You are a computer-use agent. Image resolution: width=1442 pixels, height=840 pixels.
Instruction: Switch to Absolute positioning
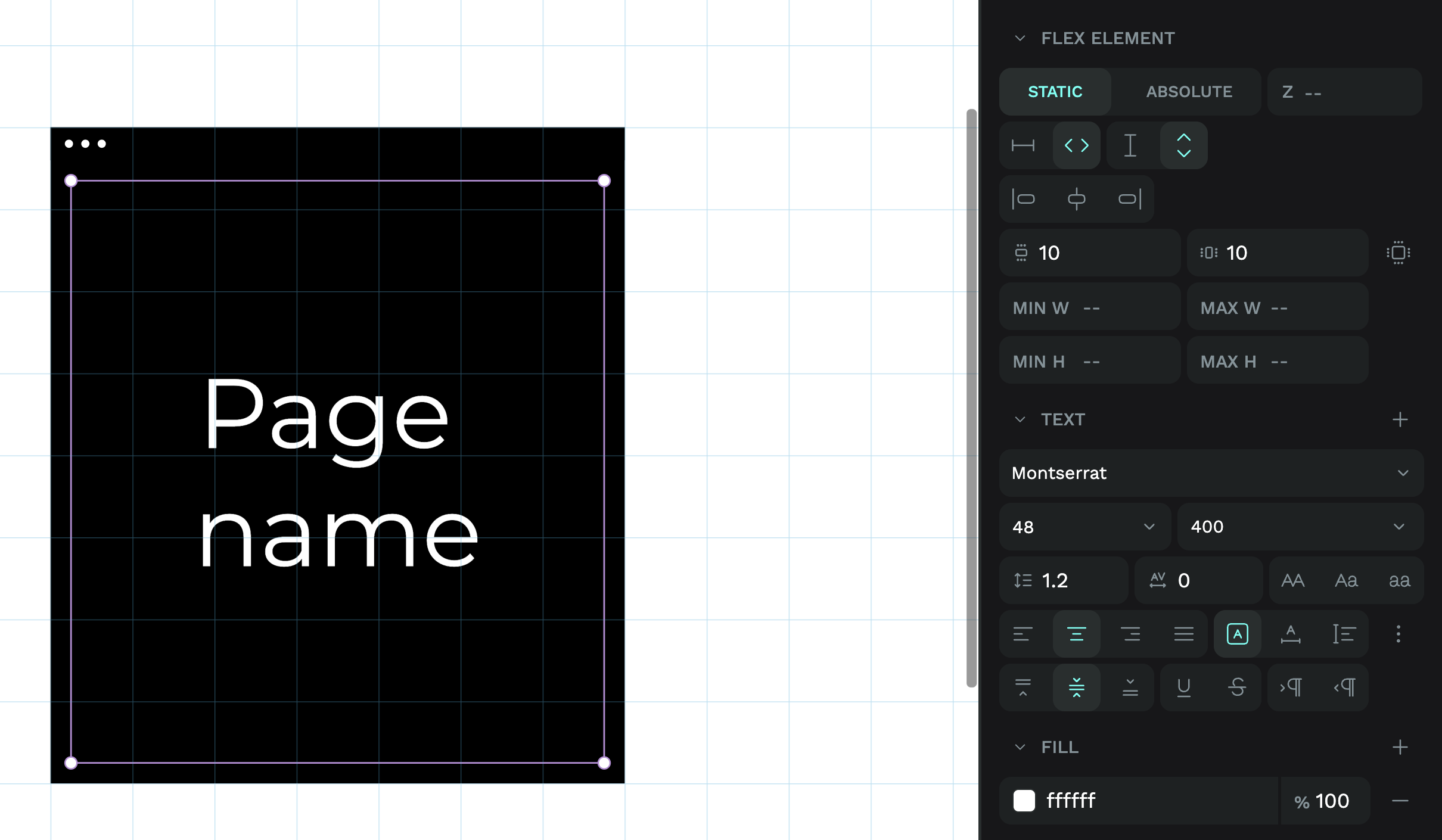click(1189, 92)
